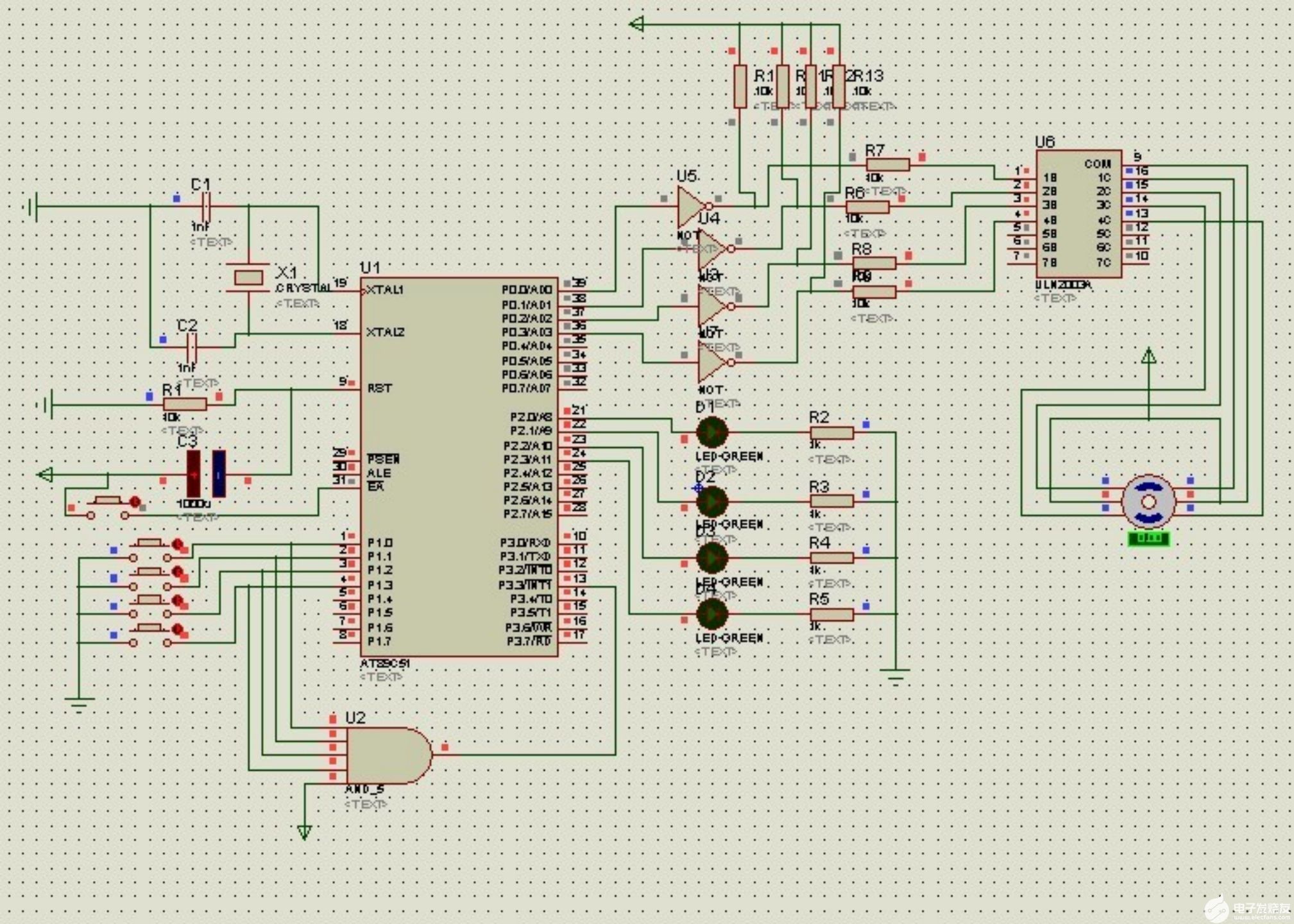This screenshot has height=924, width=1294.
Task: Click the D3 green LED
Action: point(711,558)
